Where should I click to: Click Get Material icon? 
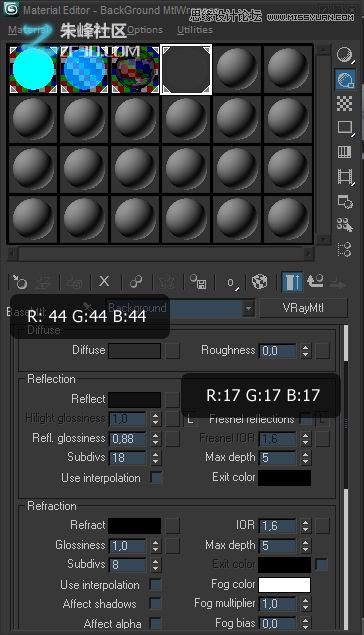(x=20, y=282)
